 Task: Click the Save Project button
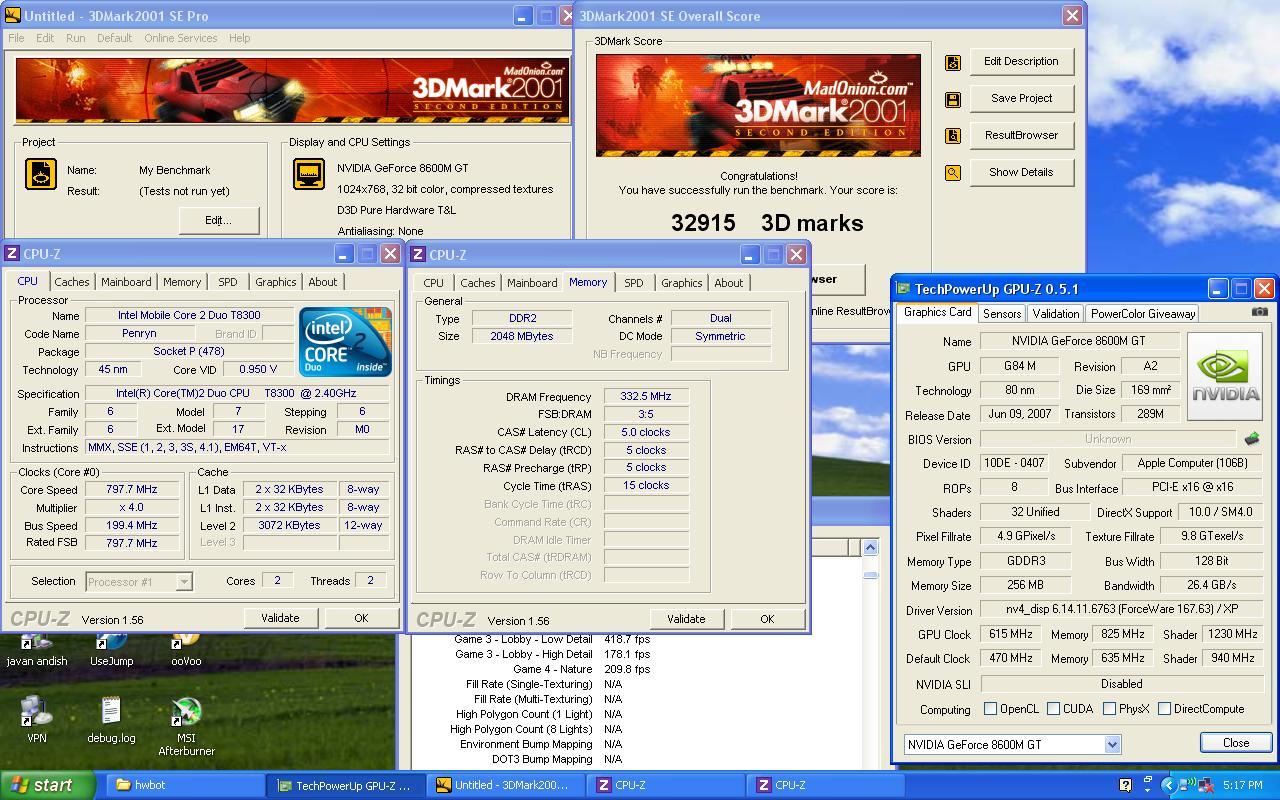1021,98
